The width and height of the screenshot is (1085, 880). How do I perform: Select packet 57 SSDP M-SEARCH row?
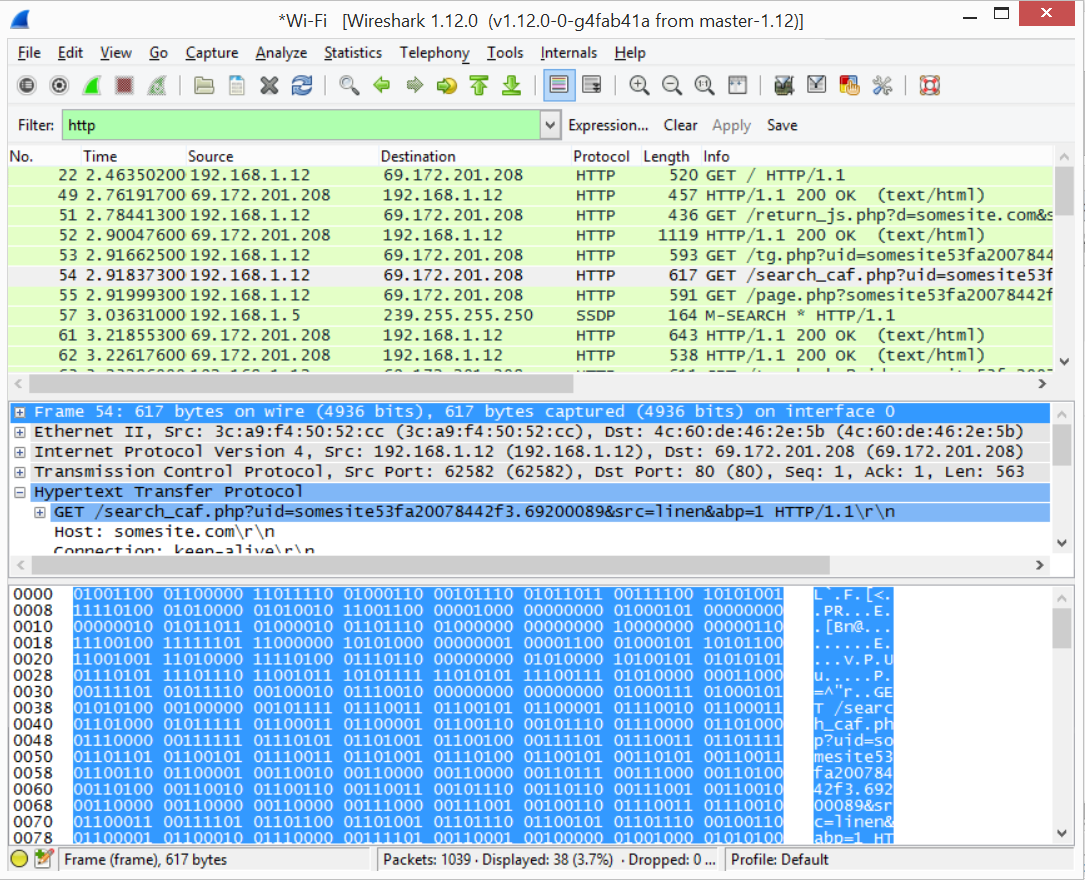click(530, 315)
